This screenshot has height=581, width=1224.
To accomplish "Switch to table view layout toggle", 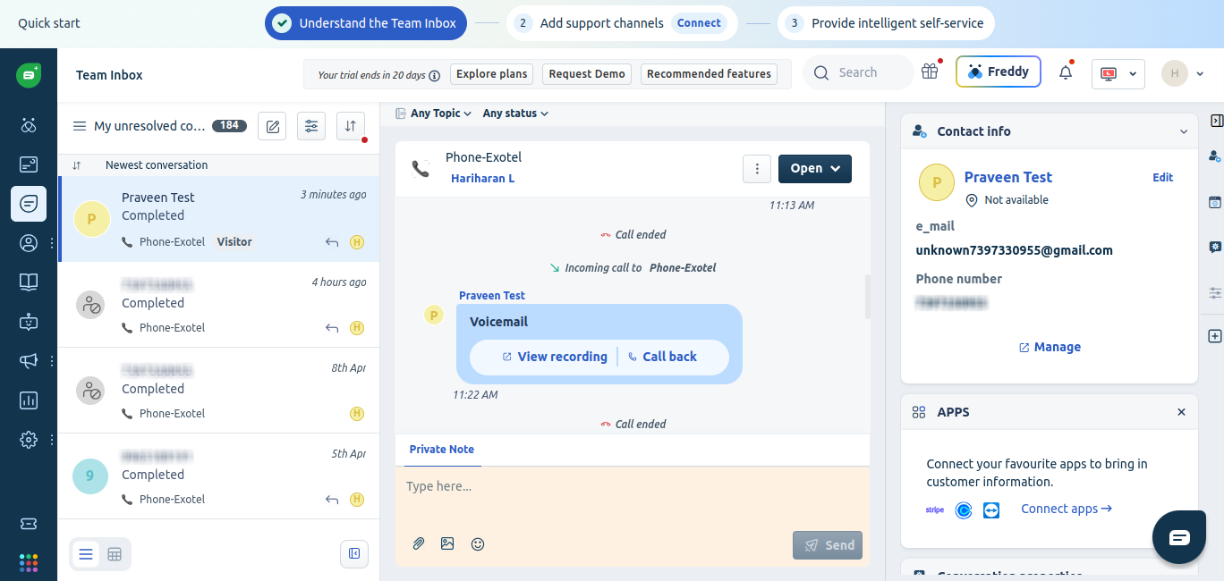I will 115,554.
